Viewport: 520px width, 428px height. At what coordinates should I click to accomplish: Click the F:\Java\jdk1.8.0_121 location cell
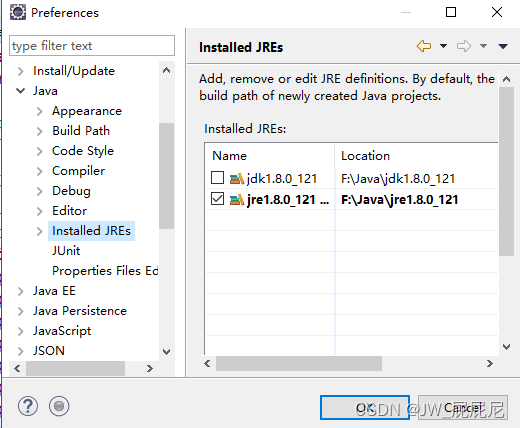click(x=398, y=179)
